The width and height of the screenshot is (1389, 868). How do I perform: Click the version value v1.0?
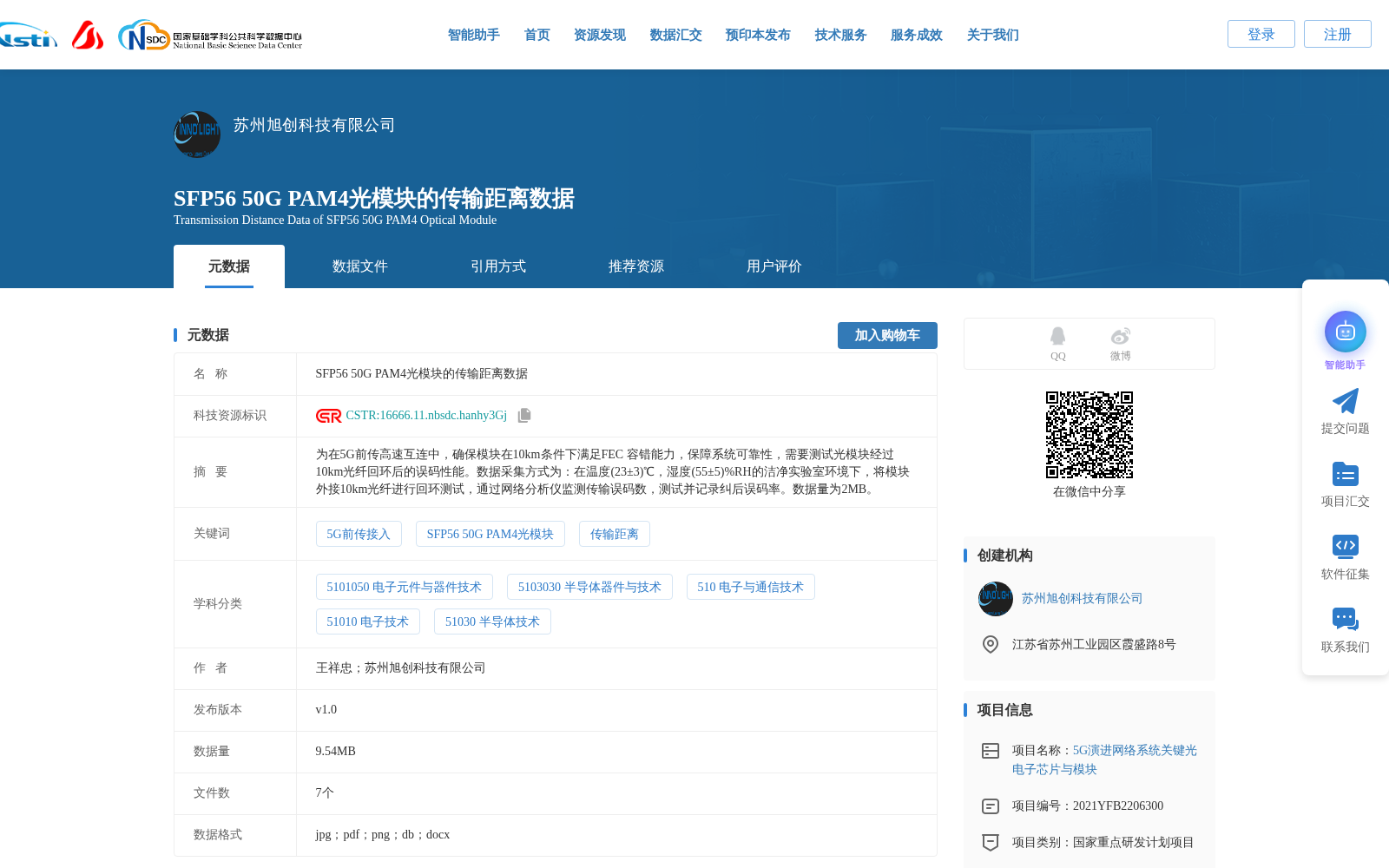point(326,710)
